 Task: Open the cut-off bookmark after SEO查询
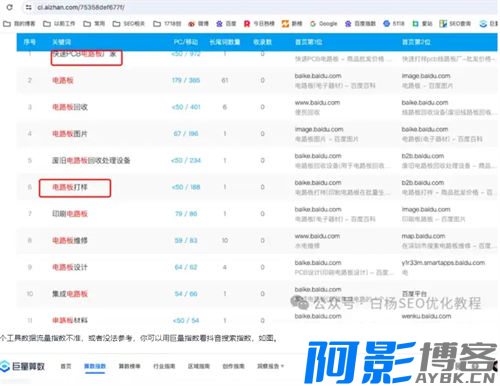(488, 24)
